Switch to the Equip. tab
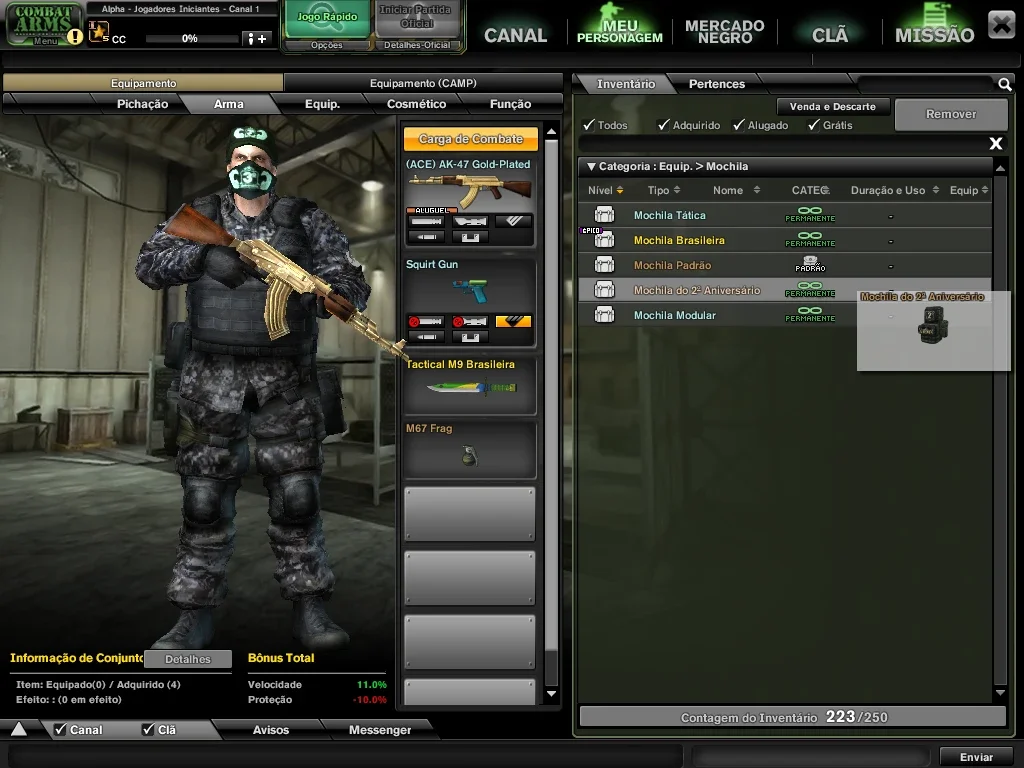This screenshot has width=1024, height=768. pyautogui.click(x=323, y=104)
